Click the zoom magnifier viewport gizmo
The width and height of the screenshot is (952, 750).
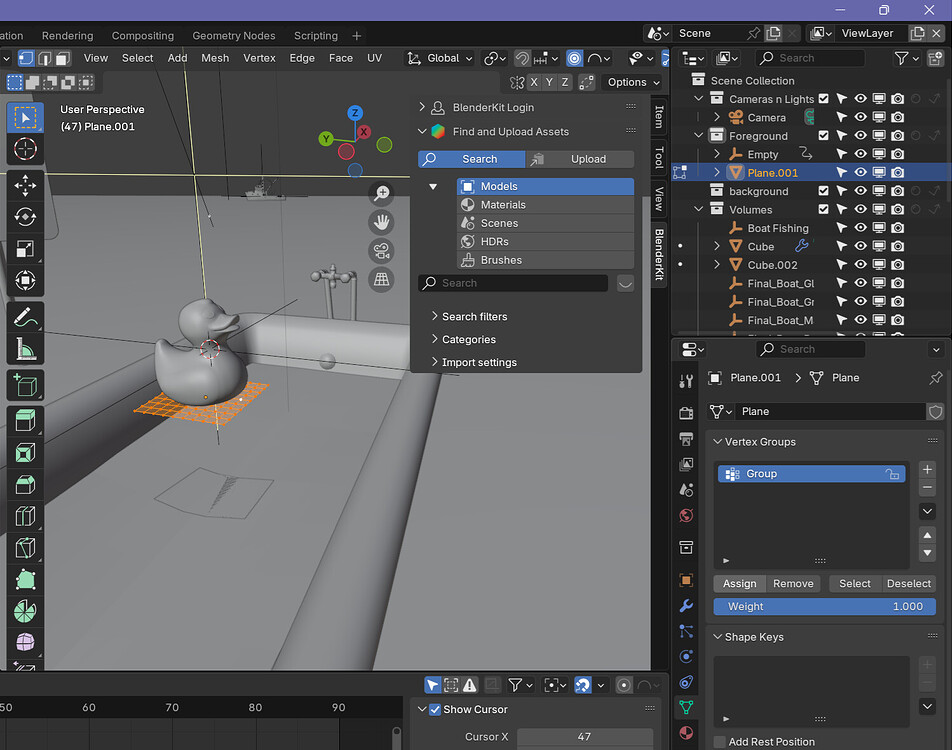pyautogui.click(x=381, y=193)
